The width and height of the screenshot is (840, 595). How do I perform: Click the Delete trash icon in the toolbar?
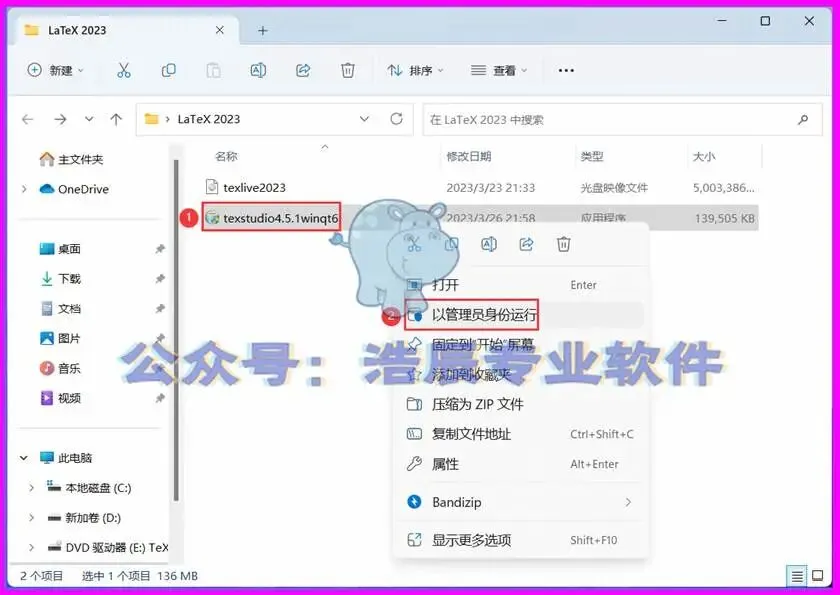coord(348,70)
